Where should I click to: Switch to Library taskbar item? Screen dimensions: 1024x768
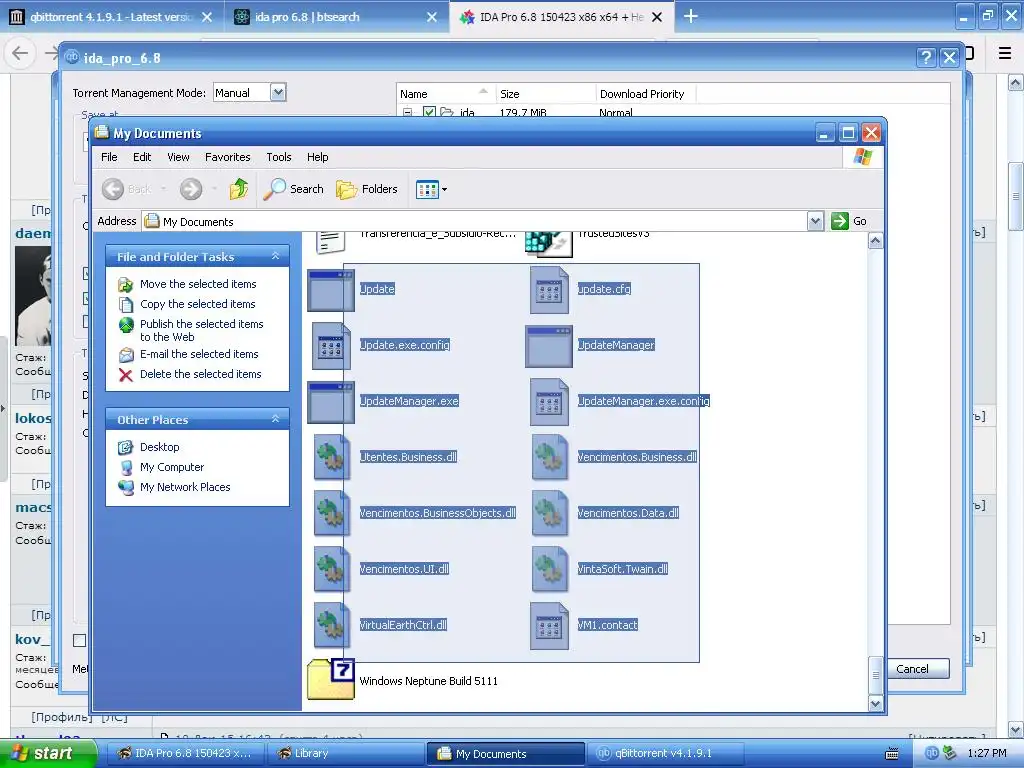click(x=344, y=754)
